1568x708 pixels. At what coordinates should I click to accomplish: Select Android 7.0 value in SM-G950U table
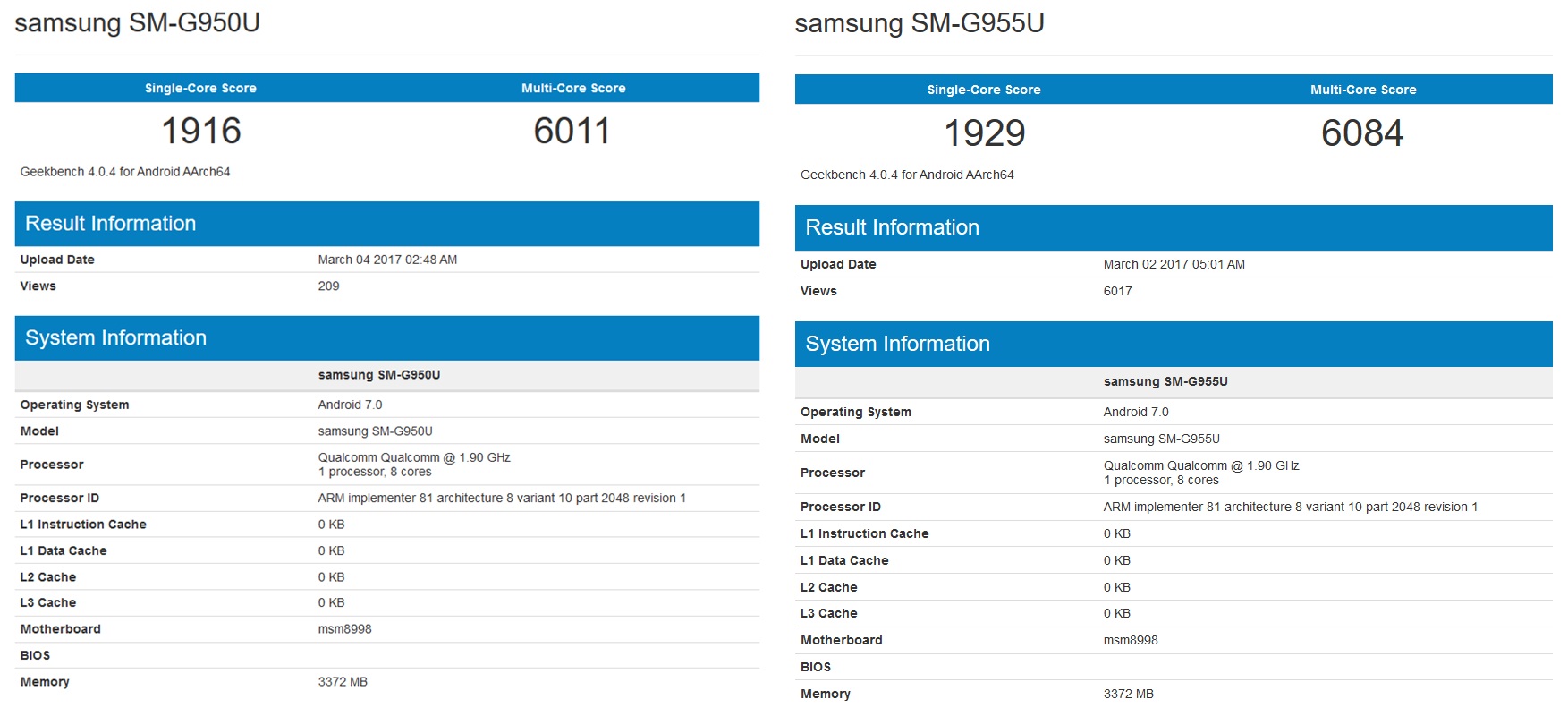point(350,405)
